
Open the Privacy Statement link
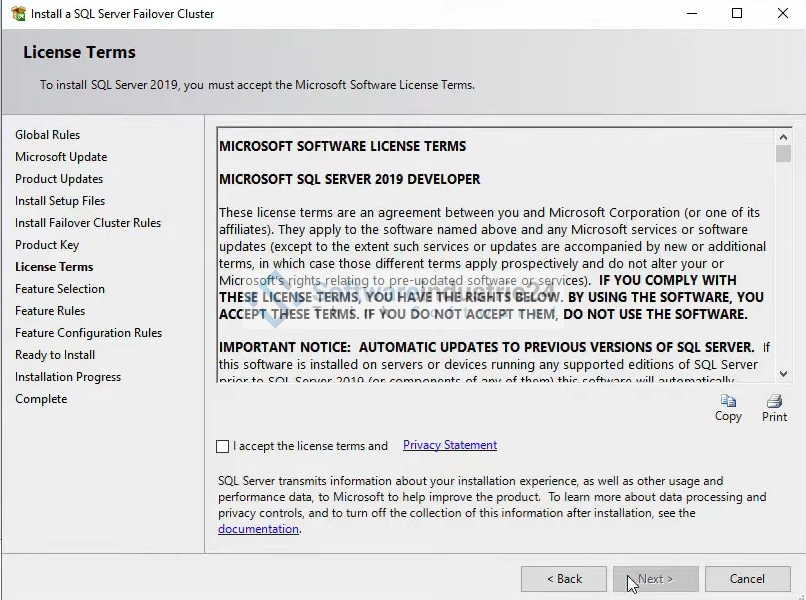[x=449, y=445]
